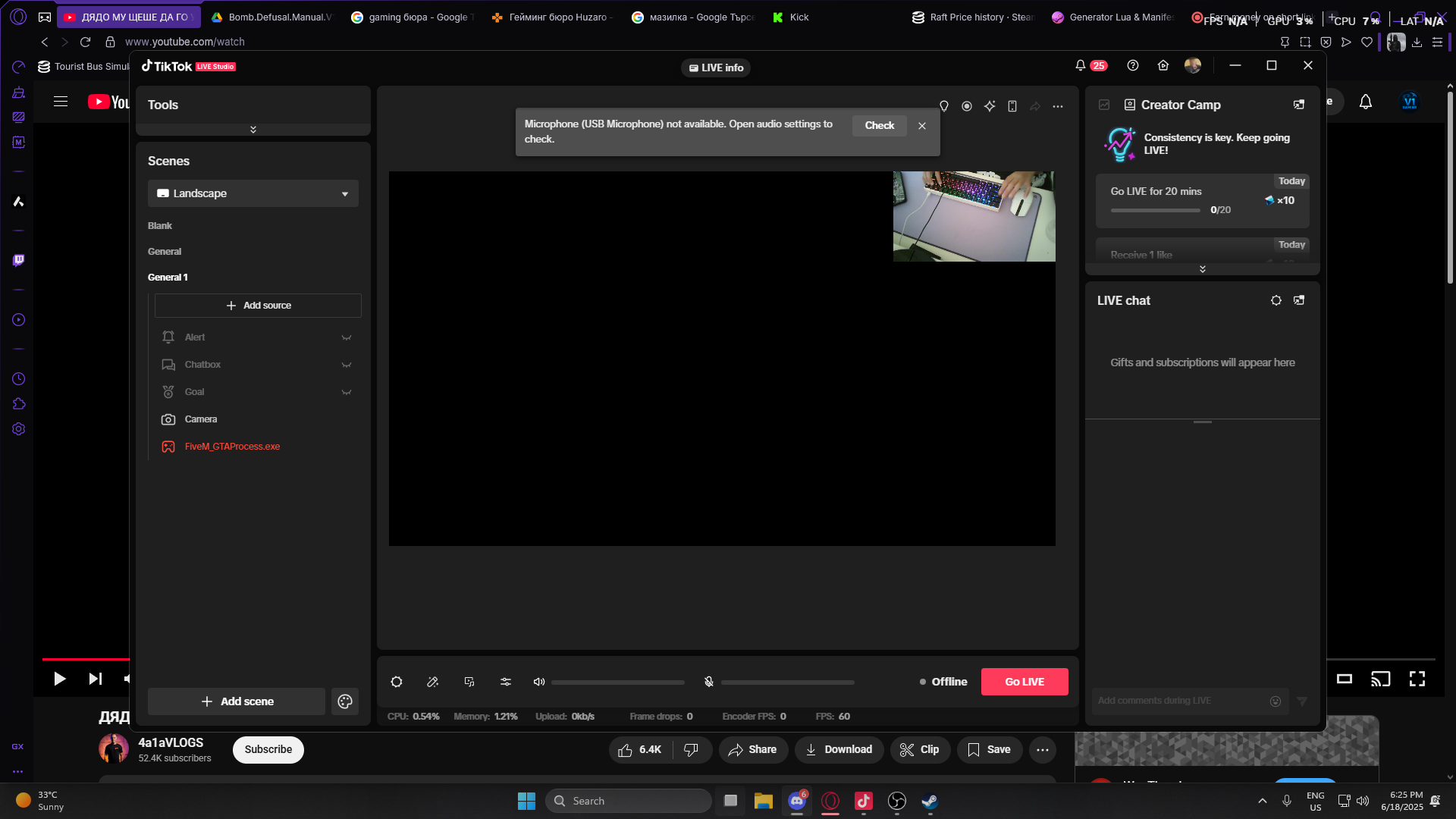Open more options menu above preview

1058,106
